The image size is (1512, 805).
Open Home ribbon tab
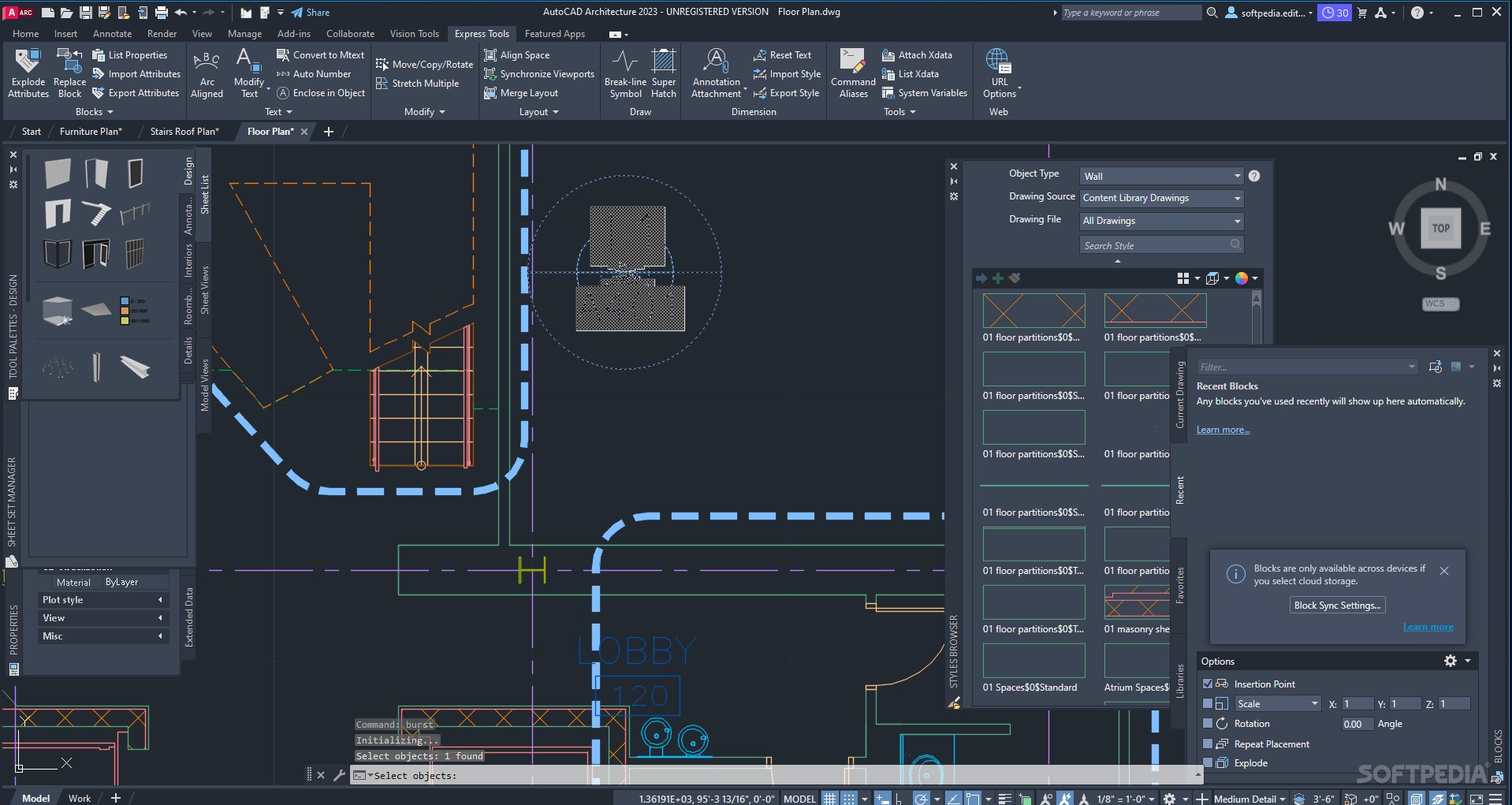pyautogui.click(x=25, y=34)
